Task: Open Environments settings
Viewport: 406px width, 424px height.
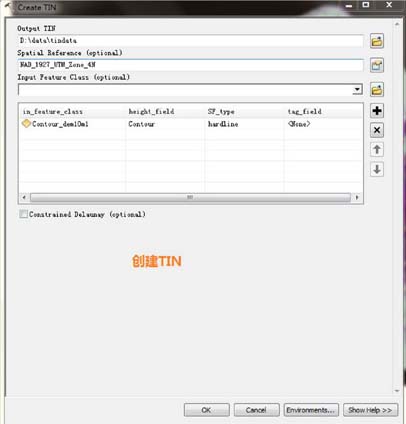Action: tap(311, 410)
